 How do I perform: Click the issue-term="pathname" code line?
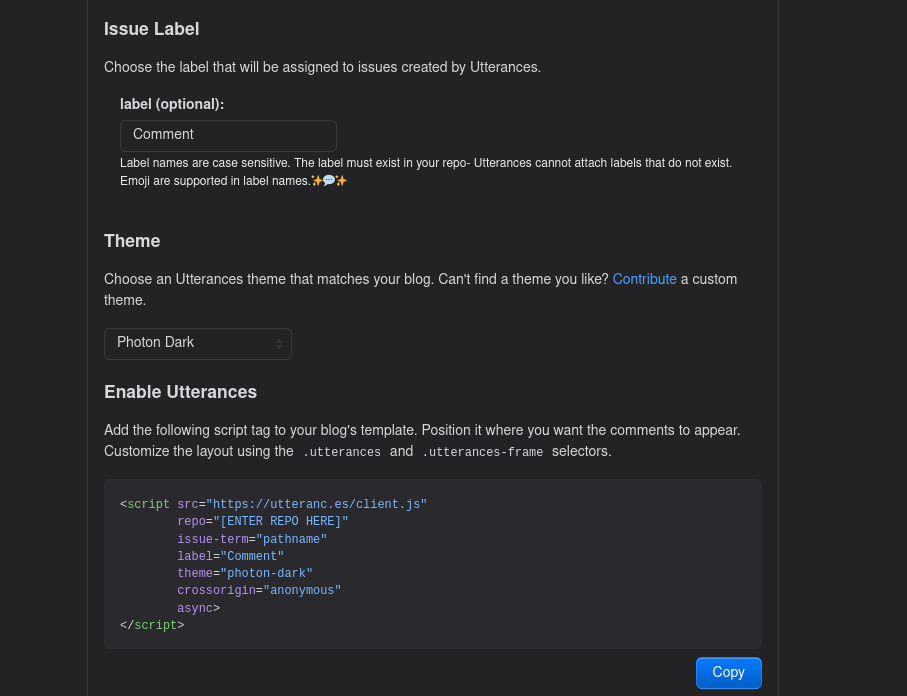[x=252, y=539]
